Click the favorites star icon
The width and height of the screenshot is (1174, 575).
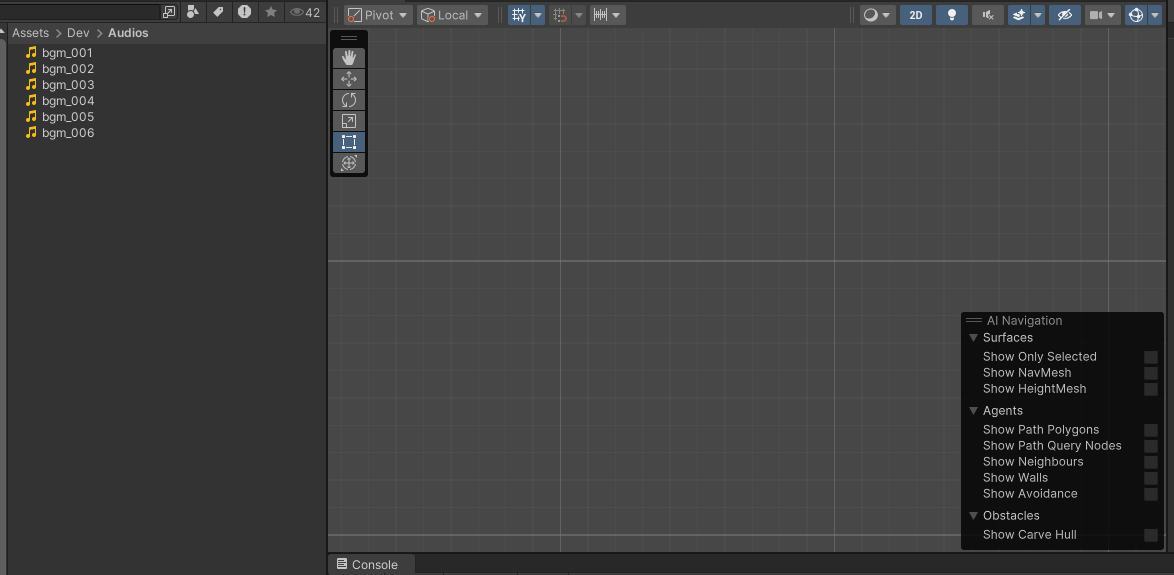point(270,12)
